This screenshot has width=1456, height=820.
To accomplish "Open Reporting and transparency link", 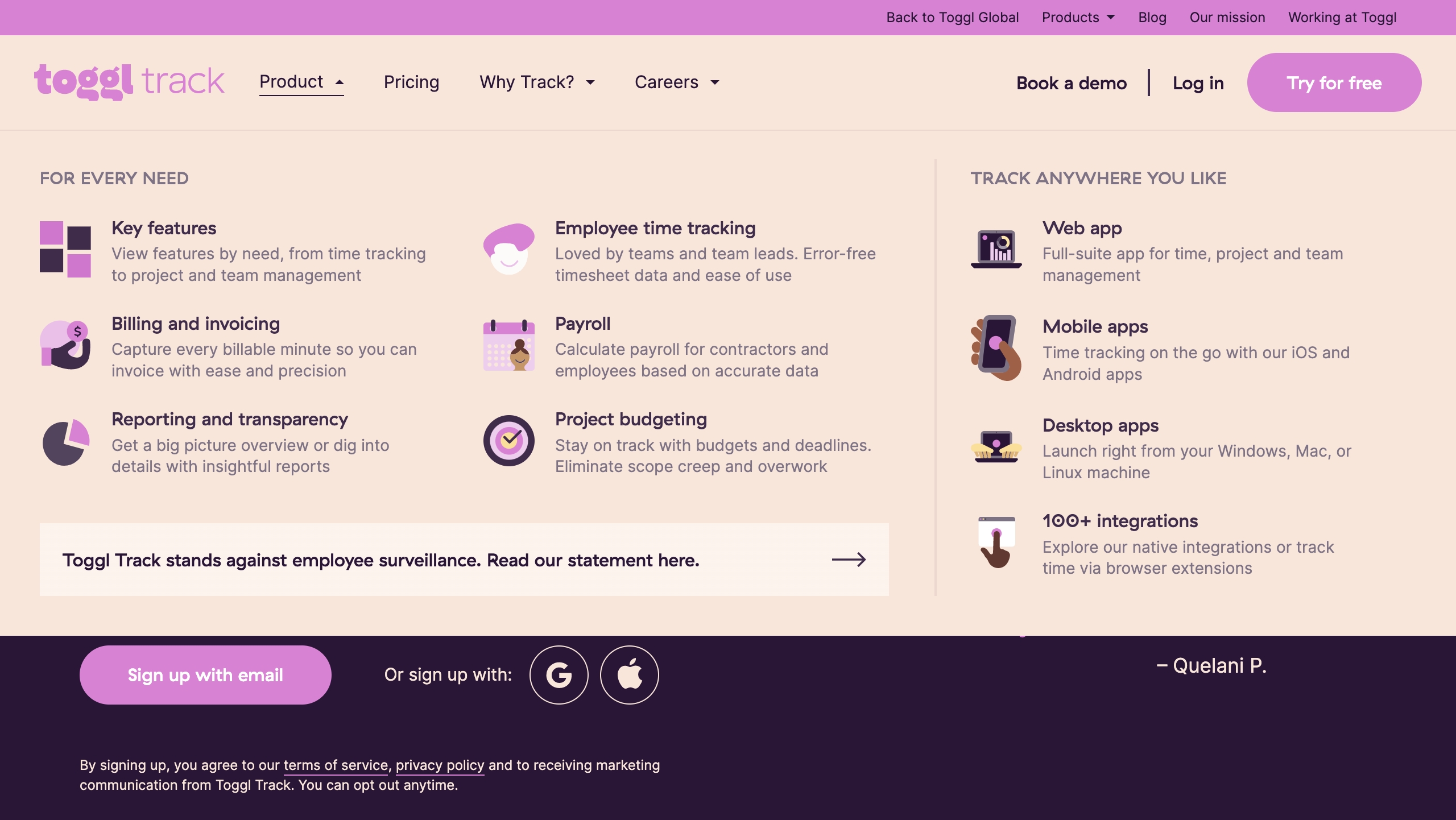I will pos(230,419).
